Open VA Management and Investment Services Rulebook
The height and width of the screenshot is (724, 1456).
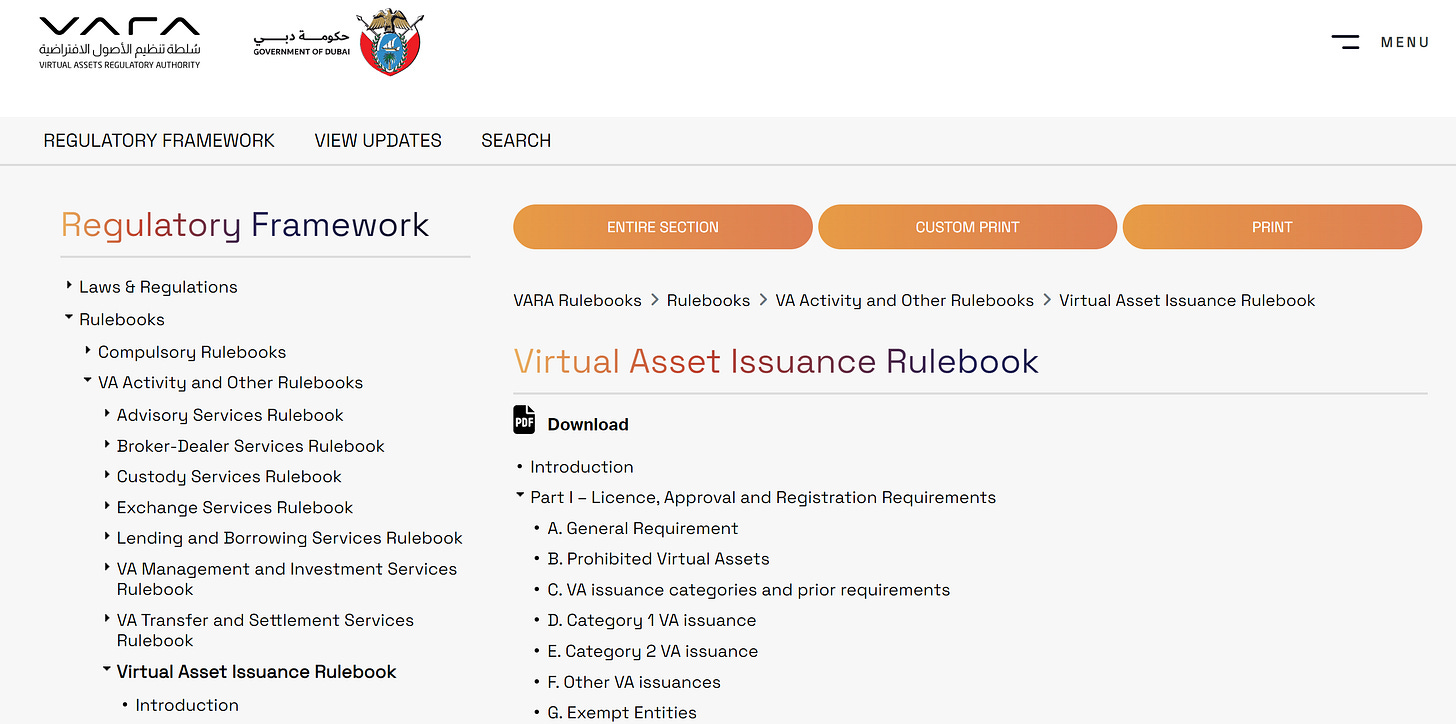[287, 579]
